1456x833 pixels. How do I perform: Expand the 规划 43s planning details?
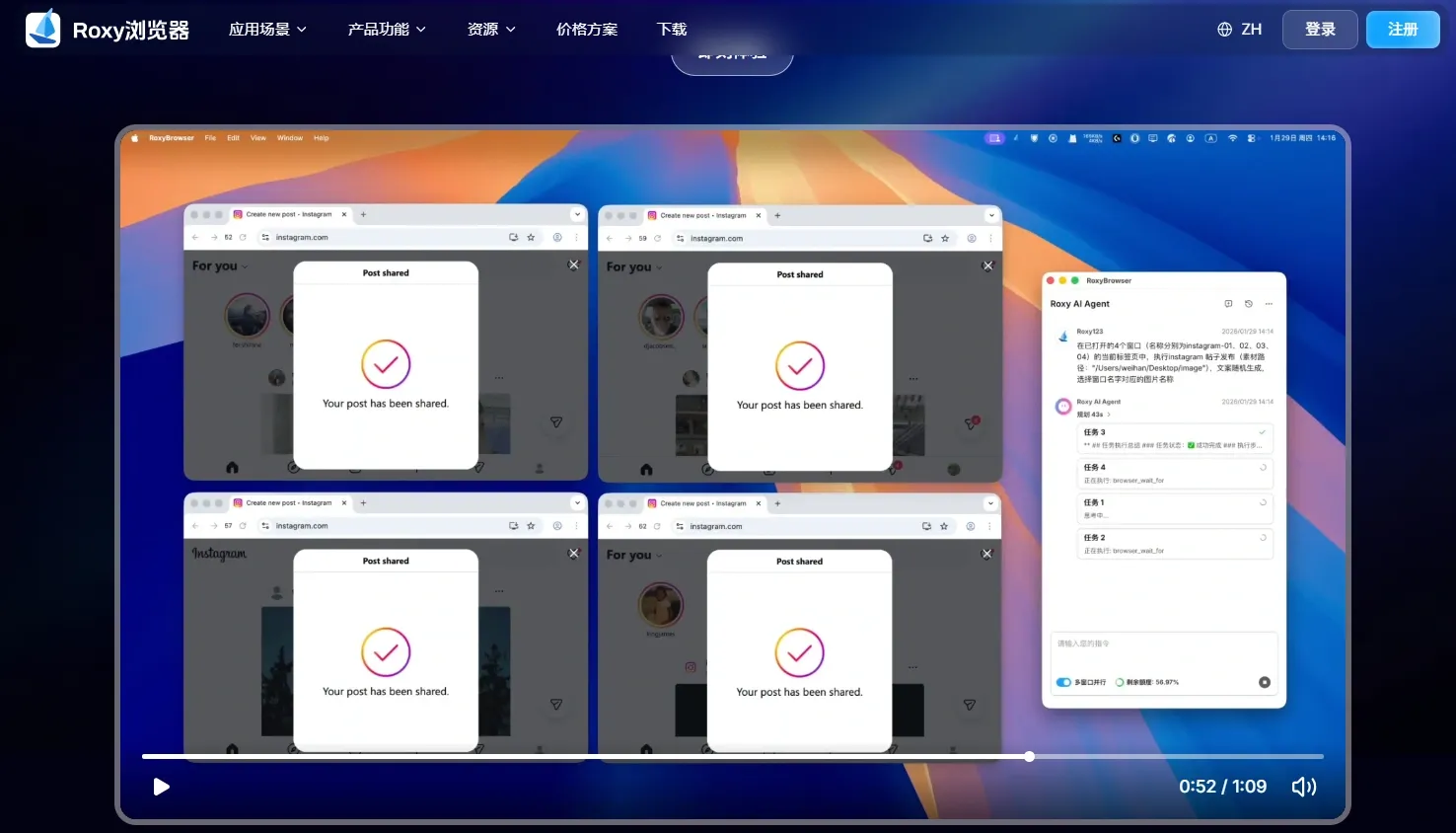click(x=1093, y=415)
